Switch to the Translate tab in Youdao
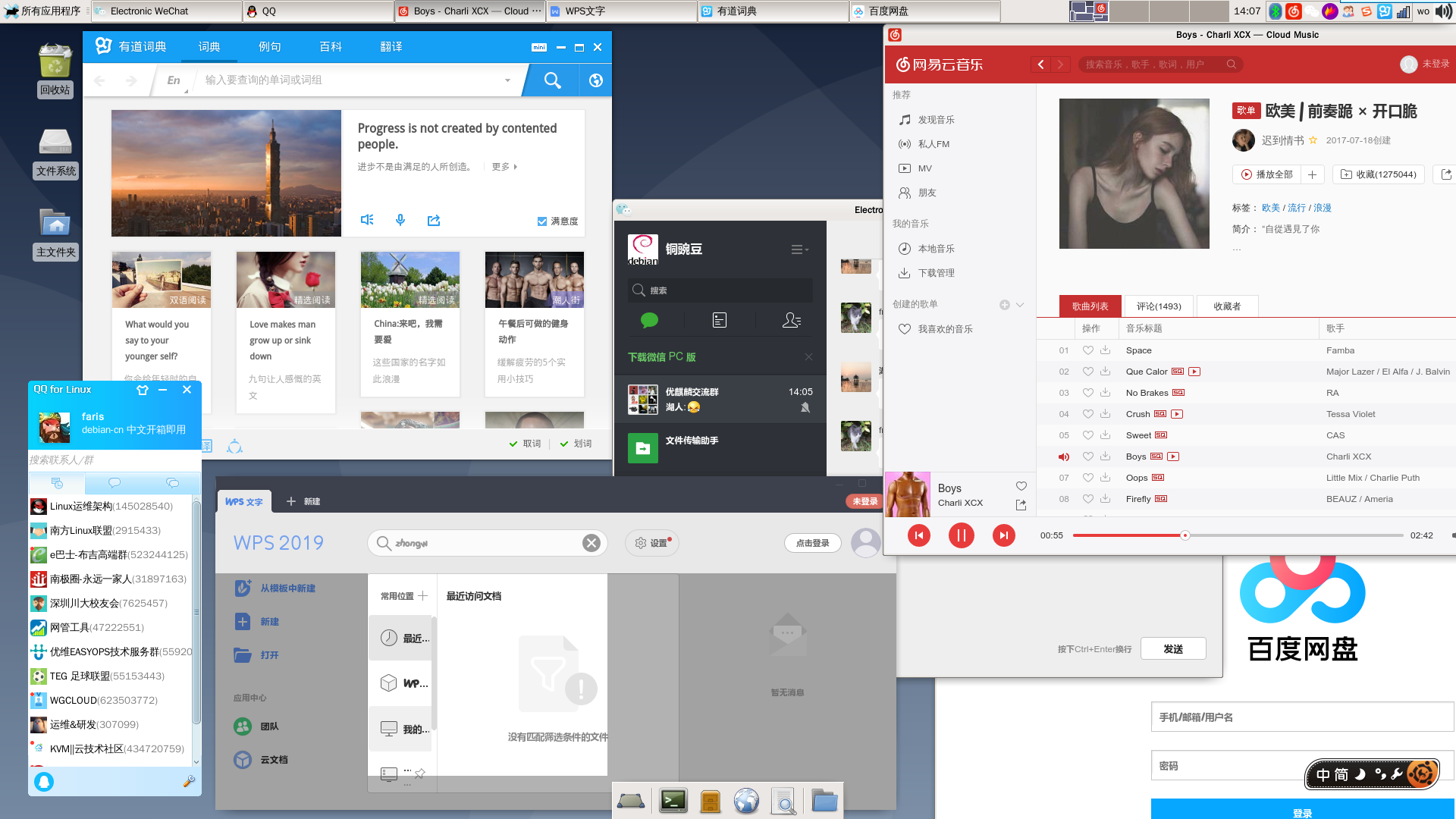 click(x=391, y=47)
